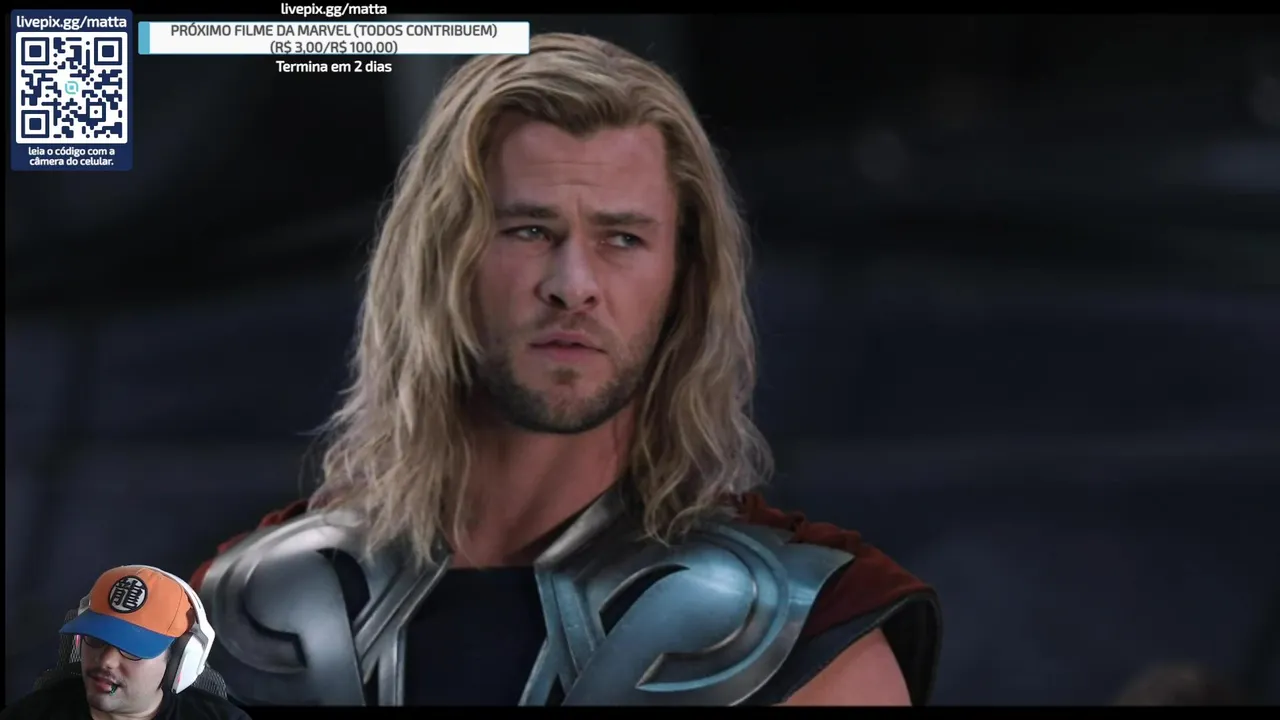Click the livepix.gg/matta label above goal bar
The height and width of the screenshot is (720, 1280).
pos(334,9)
